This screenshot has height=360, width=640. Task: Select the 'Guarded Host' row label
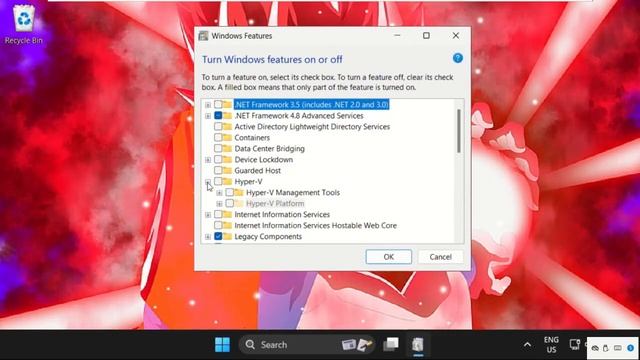click(x=257, y=170)
